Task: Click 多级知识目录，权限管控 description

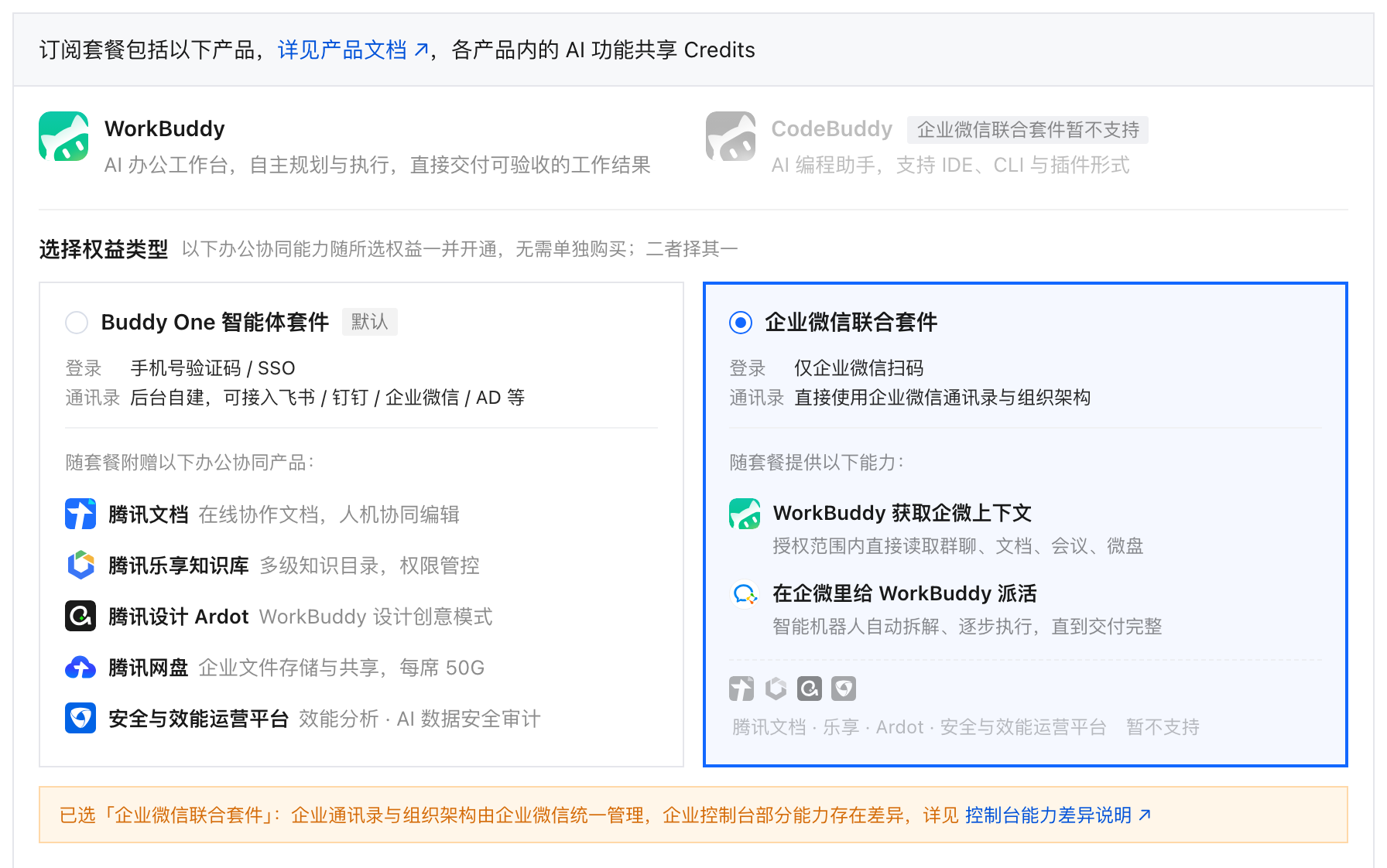Action: pyautogui.click(x=370, y=565)
